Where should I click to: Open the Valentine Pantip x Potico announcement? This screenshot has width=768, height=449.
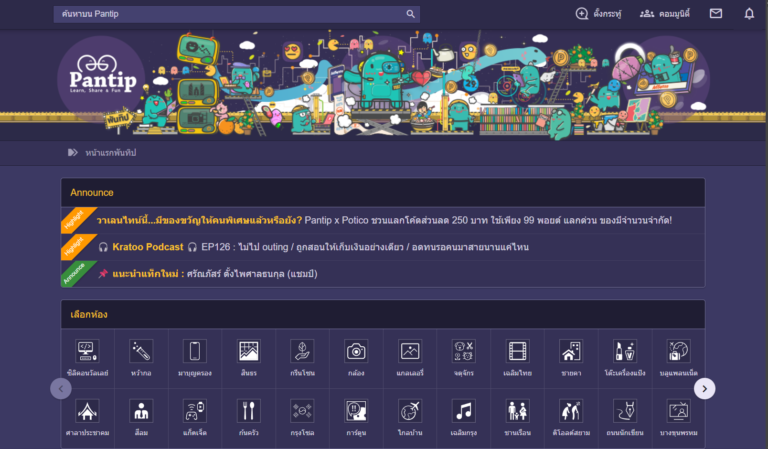[384, 220]
